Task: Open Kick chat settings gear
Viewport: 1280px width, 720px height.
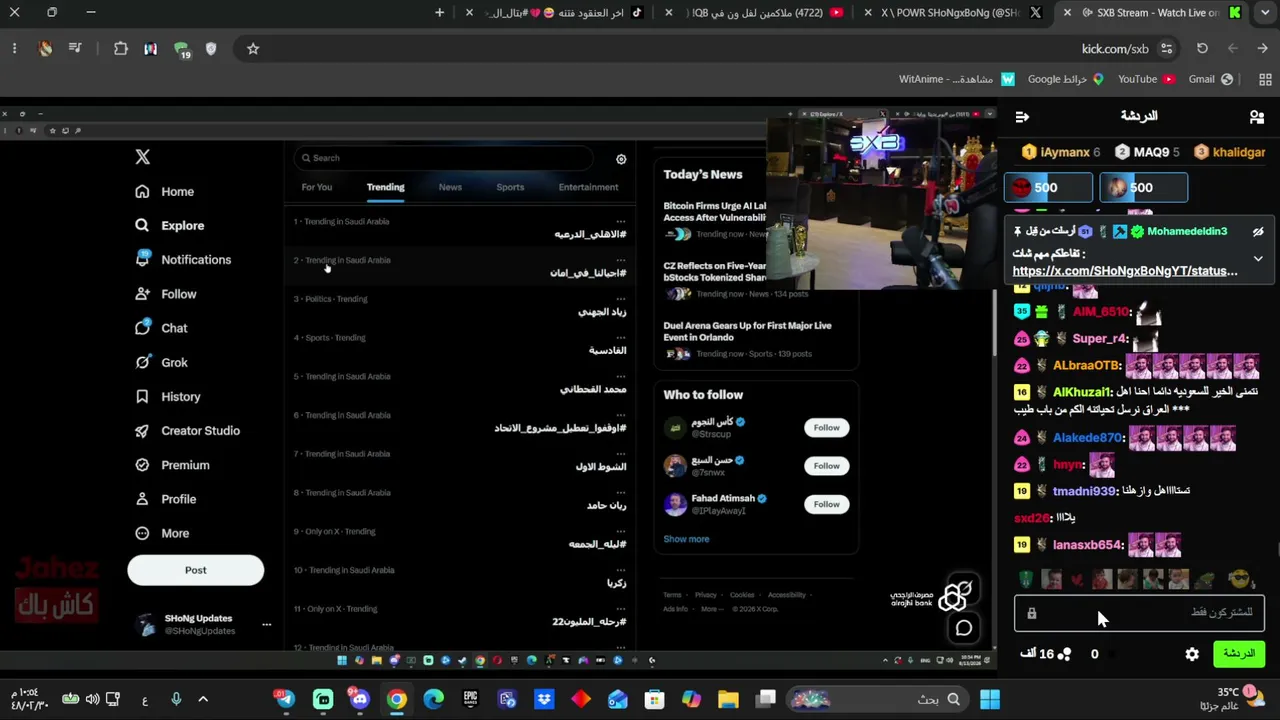Action: (x=1192, y=654)
